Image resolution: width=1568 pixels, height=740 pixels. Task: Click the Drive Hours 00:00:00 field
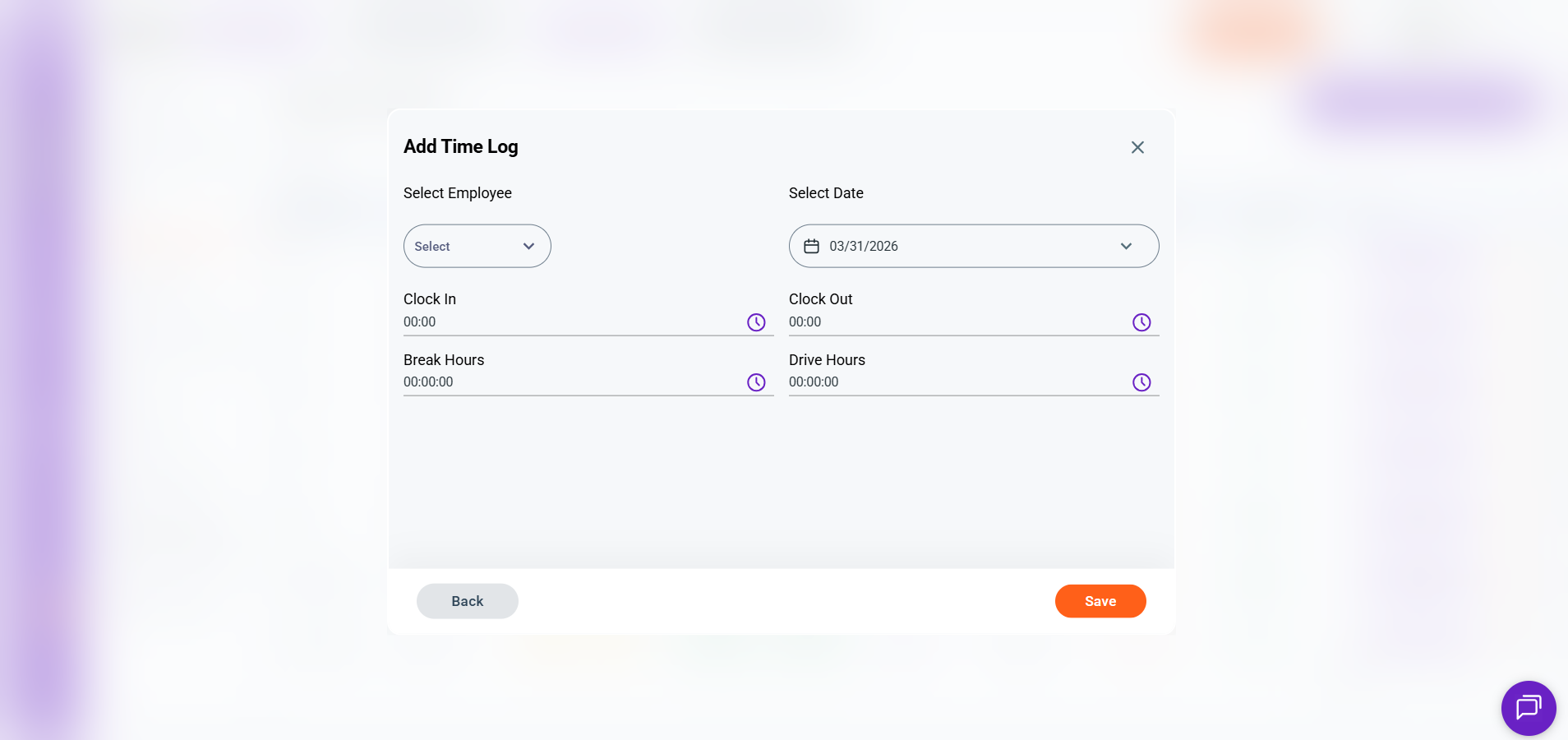click(x=953, y=382)
